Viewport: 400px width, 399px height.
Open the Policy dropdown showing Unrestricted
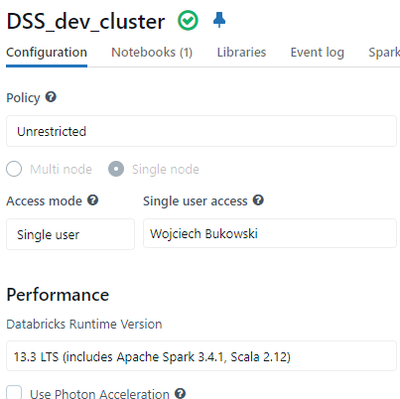[201, 131]
